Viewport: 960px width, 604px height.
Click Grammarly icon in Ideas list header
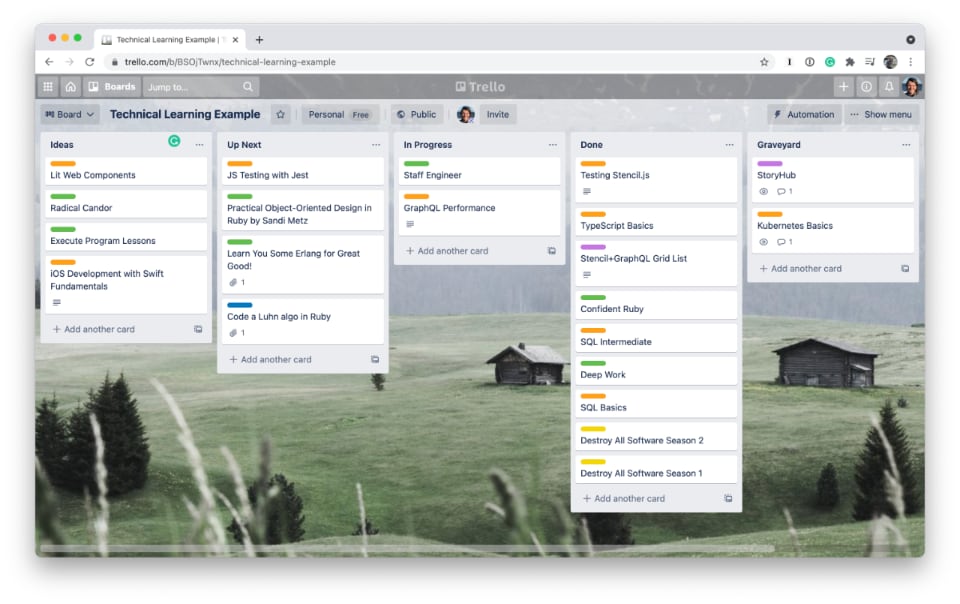pyautogui.click(x=174, y=141)
